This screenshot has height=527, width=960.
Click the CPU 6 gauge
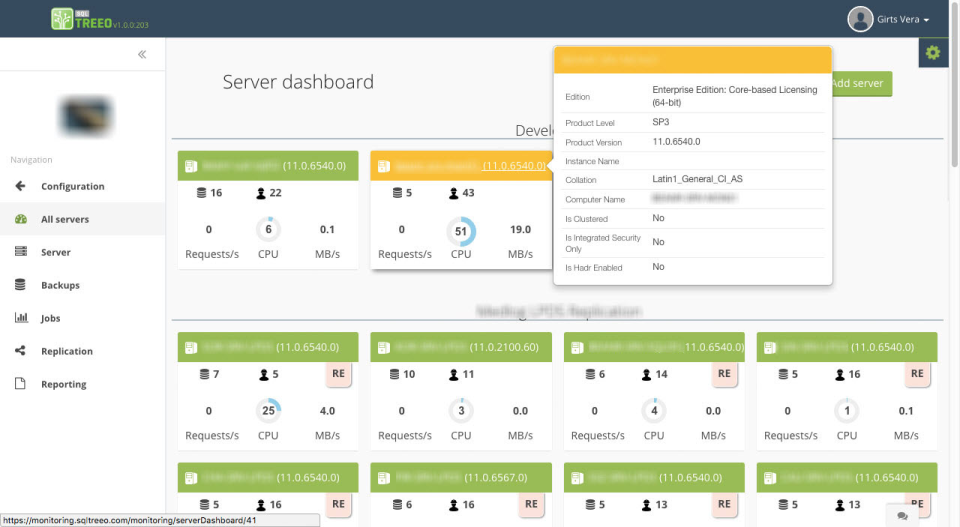click(x=268, y=230)
